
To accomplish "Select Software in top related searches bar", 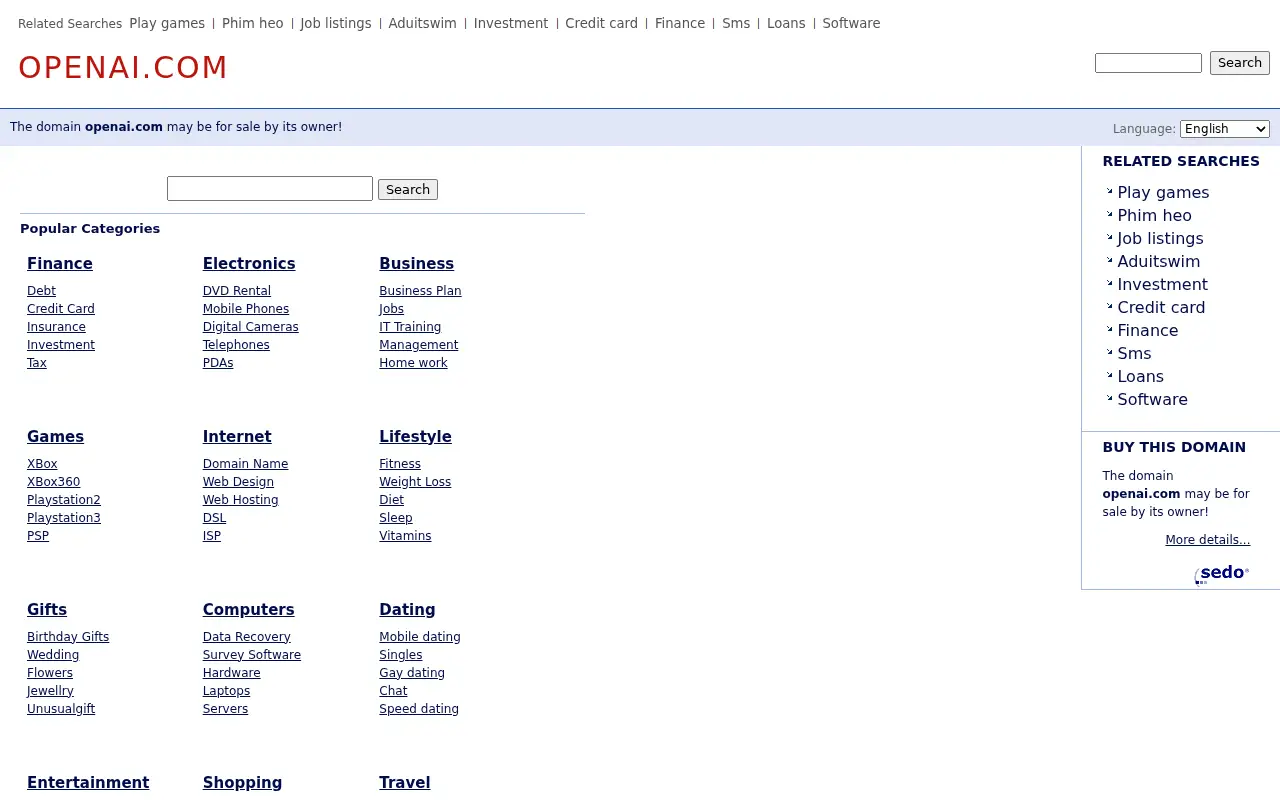I will click(x=851, y=23).
